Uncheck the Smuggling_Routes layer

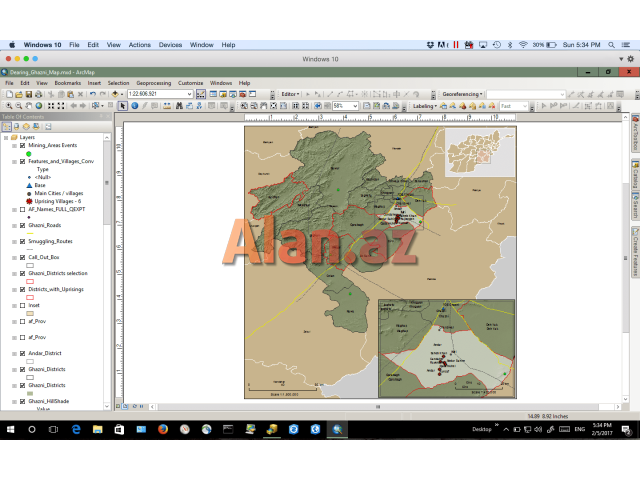click(x=22, y=241)
